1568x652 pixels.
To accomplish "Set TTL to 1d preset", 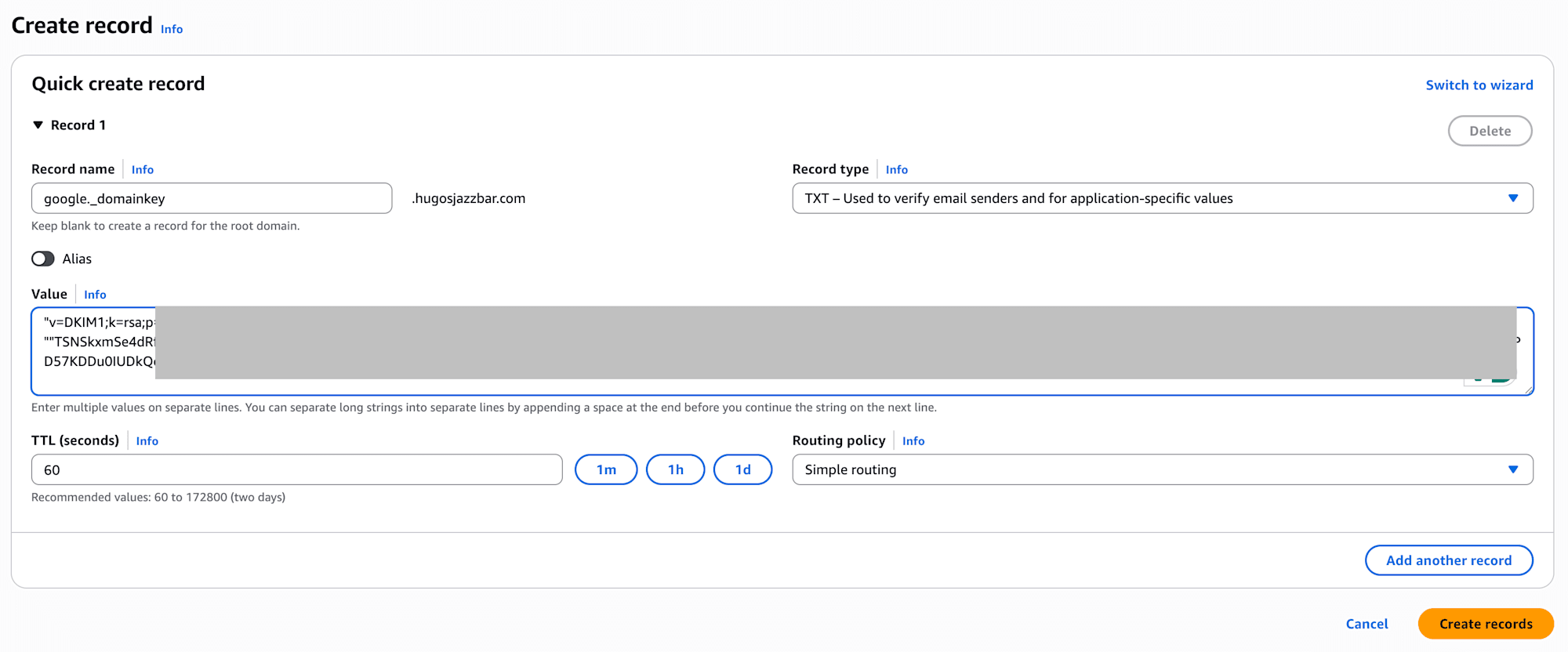I will click(742, 469).
